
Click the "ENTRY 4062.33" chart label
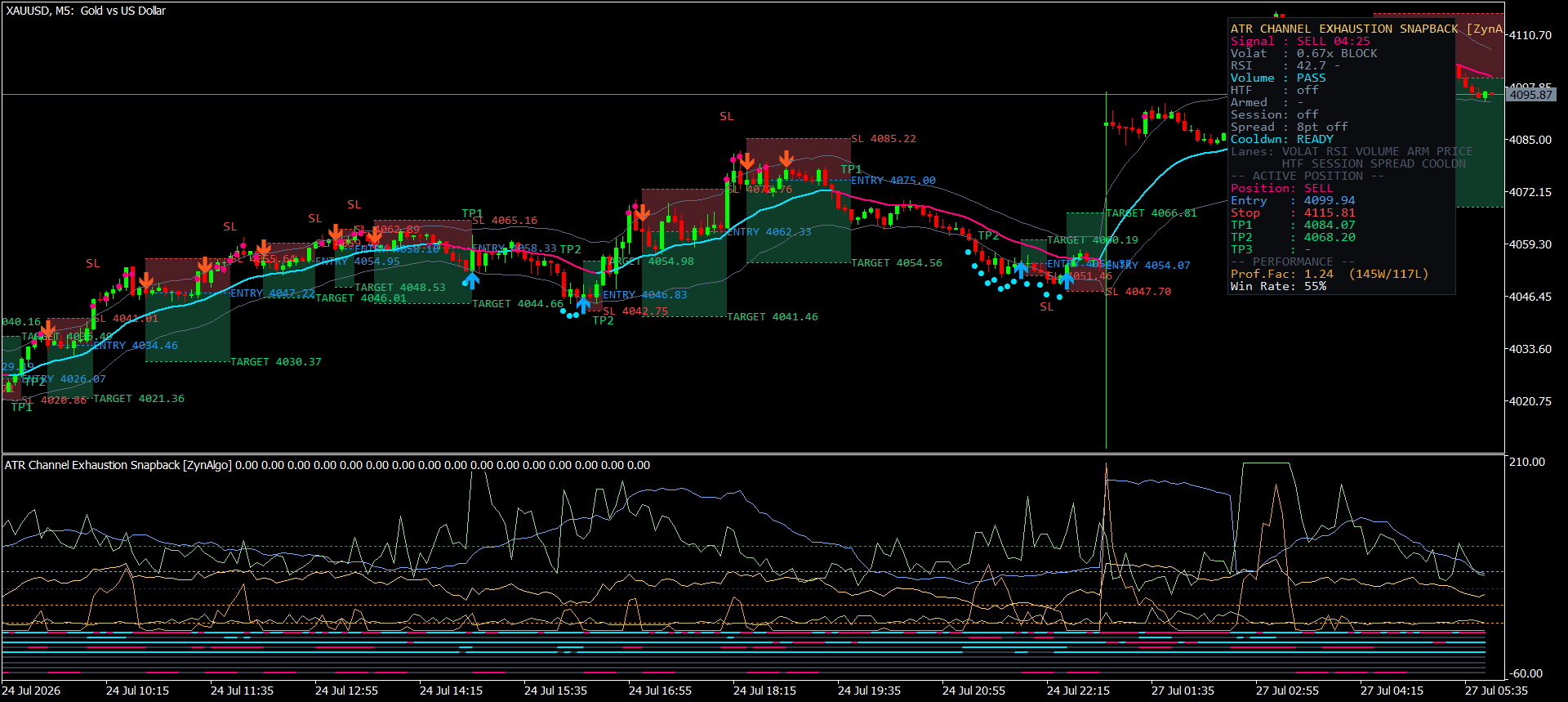click(769, 232)
